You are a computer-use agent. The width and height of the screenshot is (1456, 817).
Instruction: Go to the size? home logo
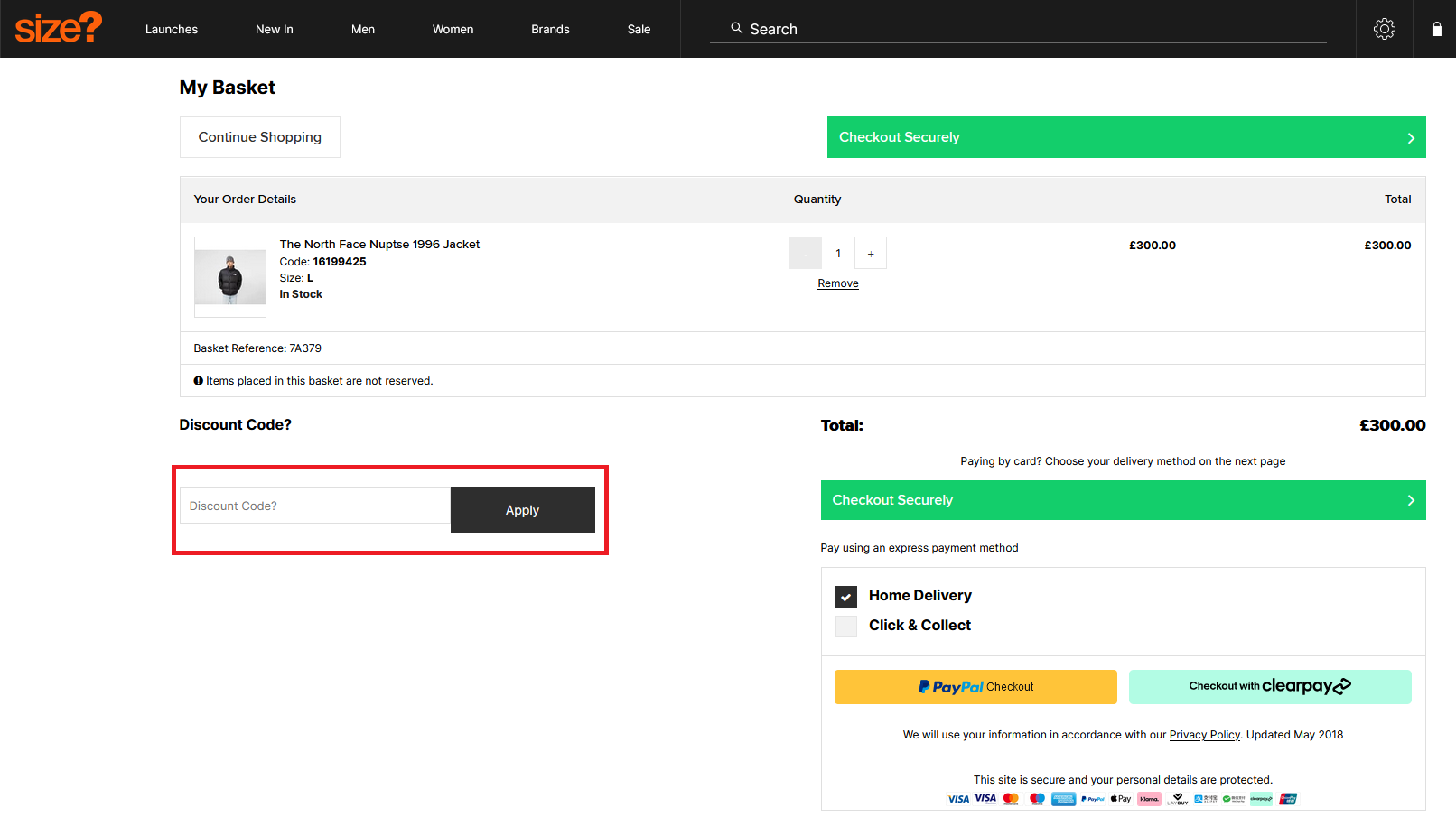(x=59, y=28)
